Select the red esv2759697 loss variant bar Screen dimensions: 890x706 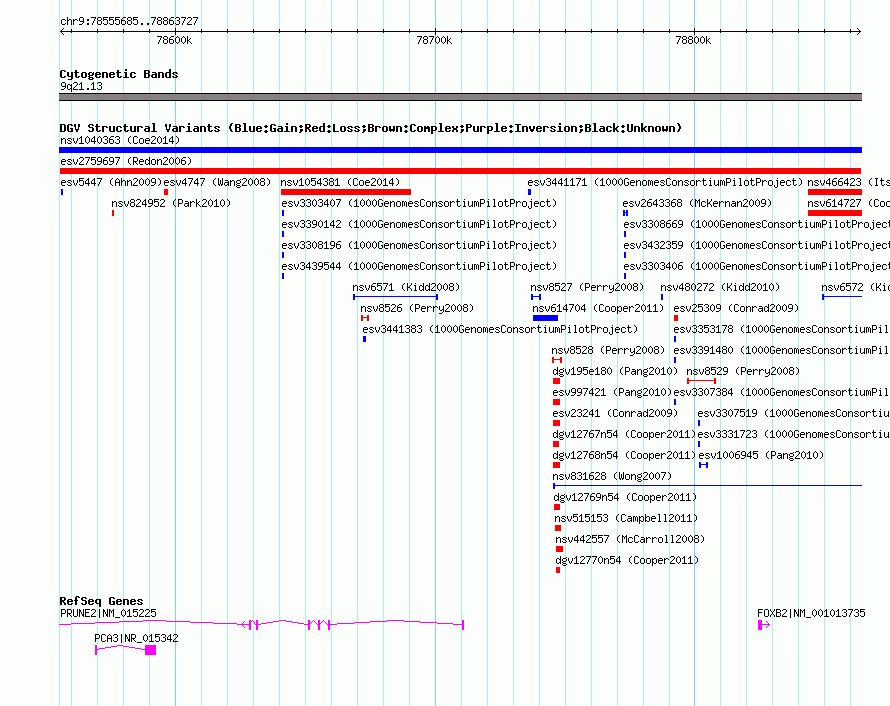460,171
